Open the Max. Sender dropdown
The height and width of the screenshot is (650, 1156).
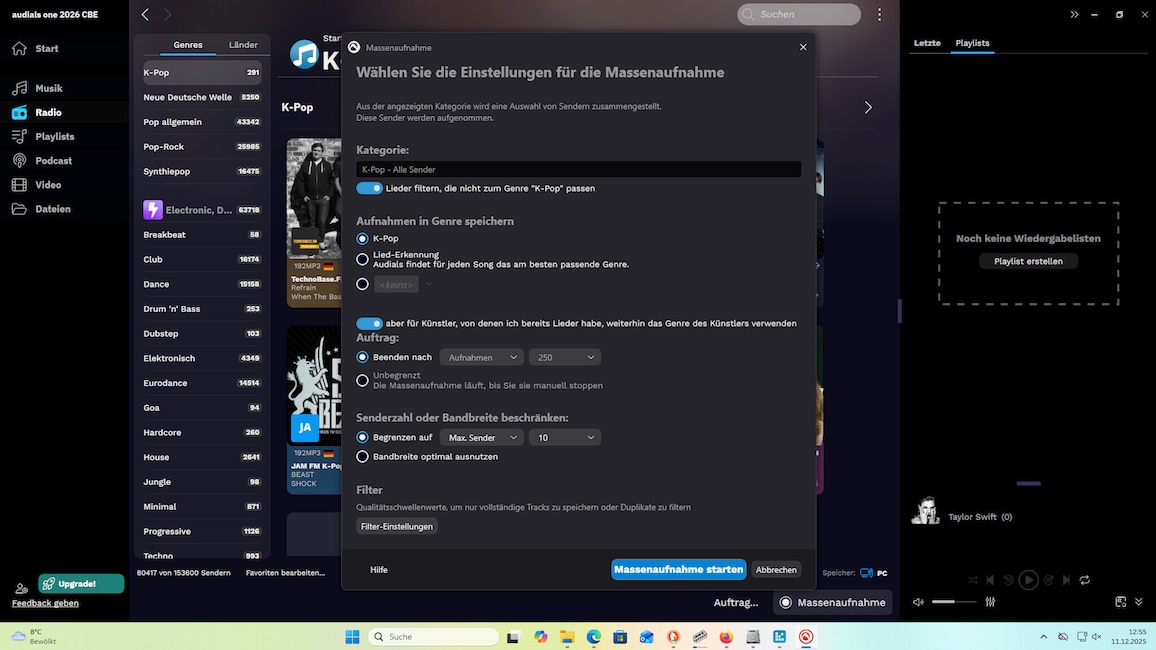click(482, 438)
